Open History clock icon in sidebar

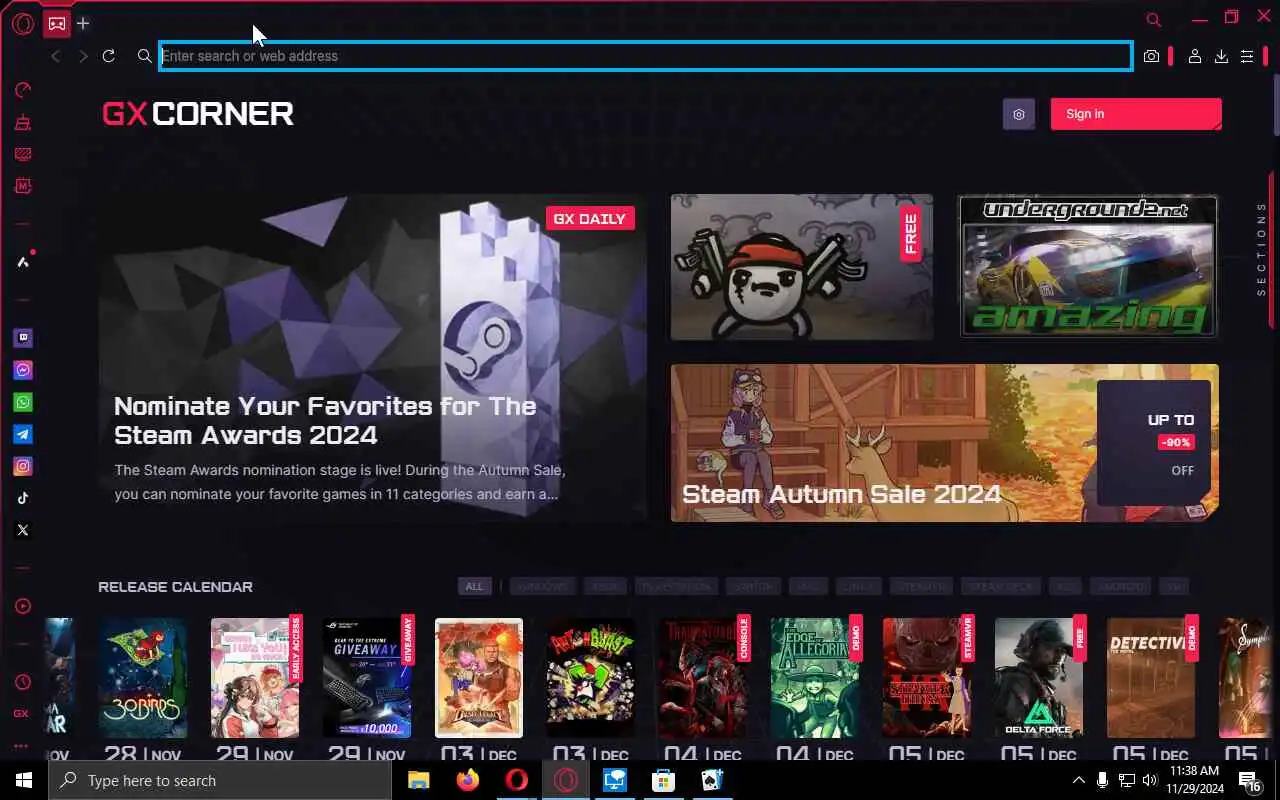coord(23,682)
